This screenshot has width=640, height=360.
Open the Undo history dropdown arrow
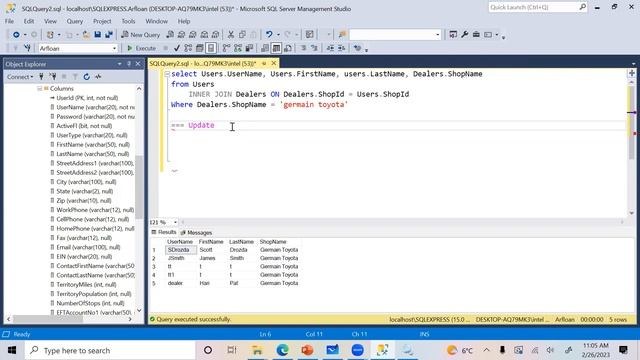(278, 35)
